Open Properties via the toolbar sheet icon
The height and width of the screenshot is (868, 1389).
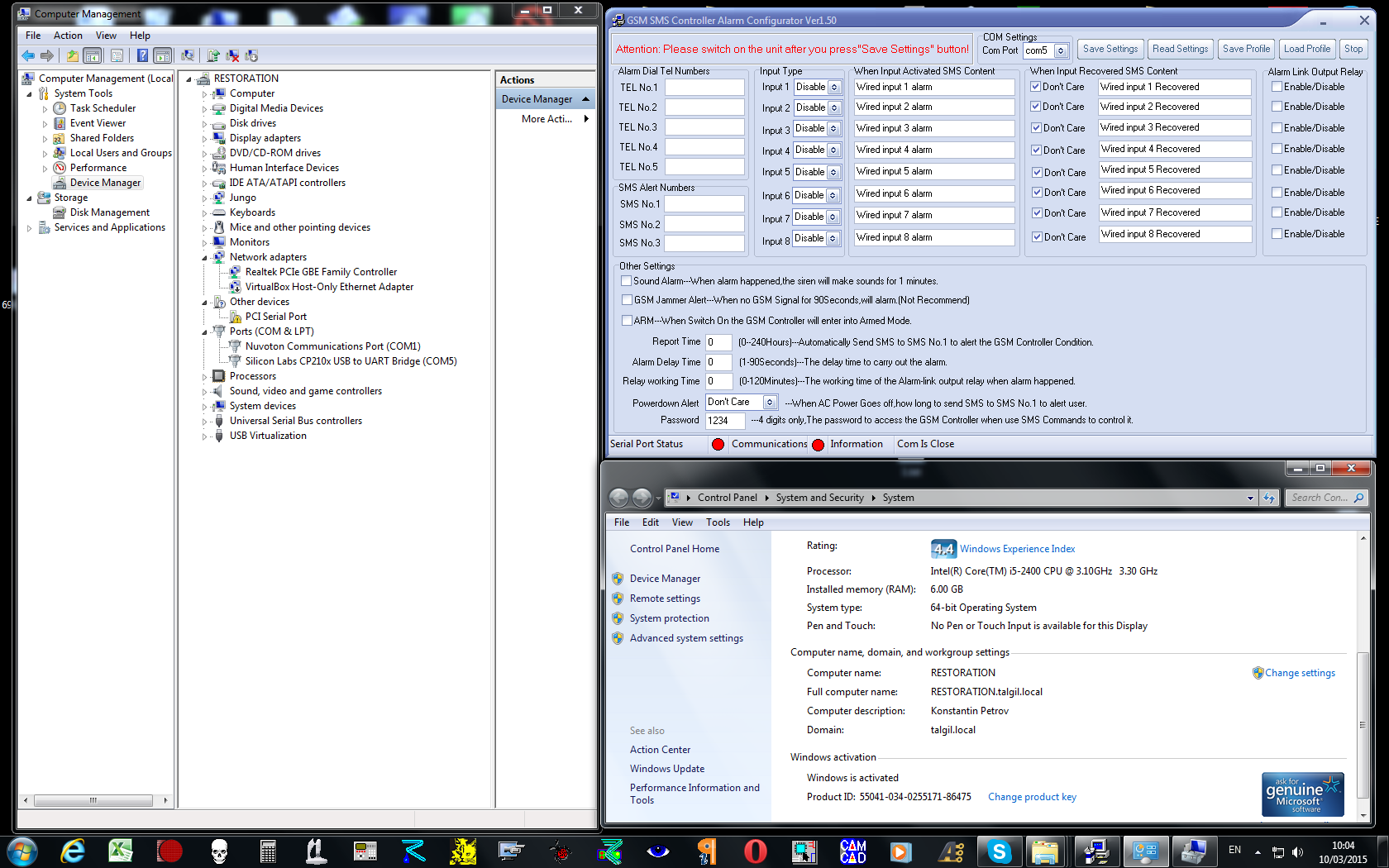pyautogui.click(x=117, y=55)
